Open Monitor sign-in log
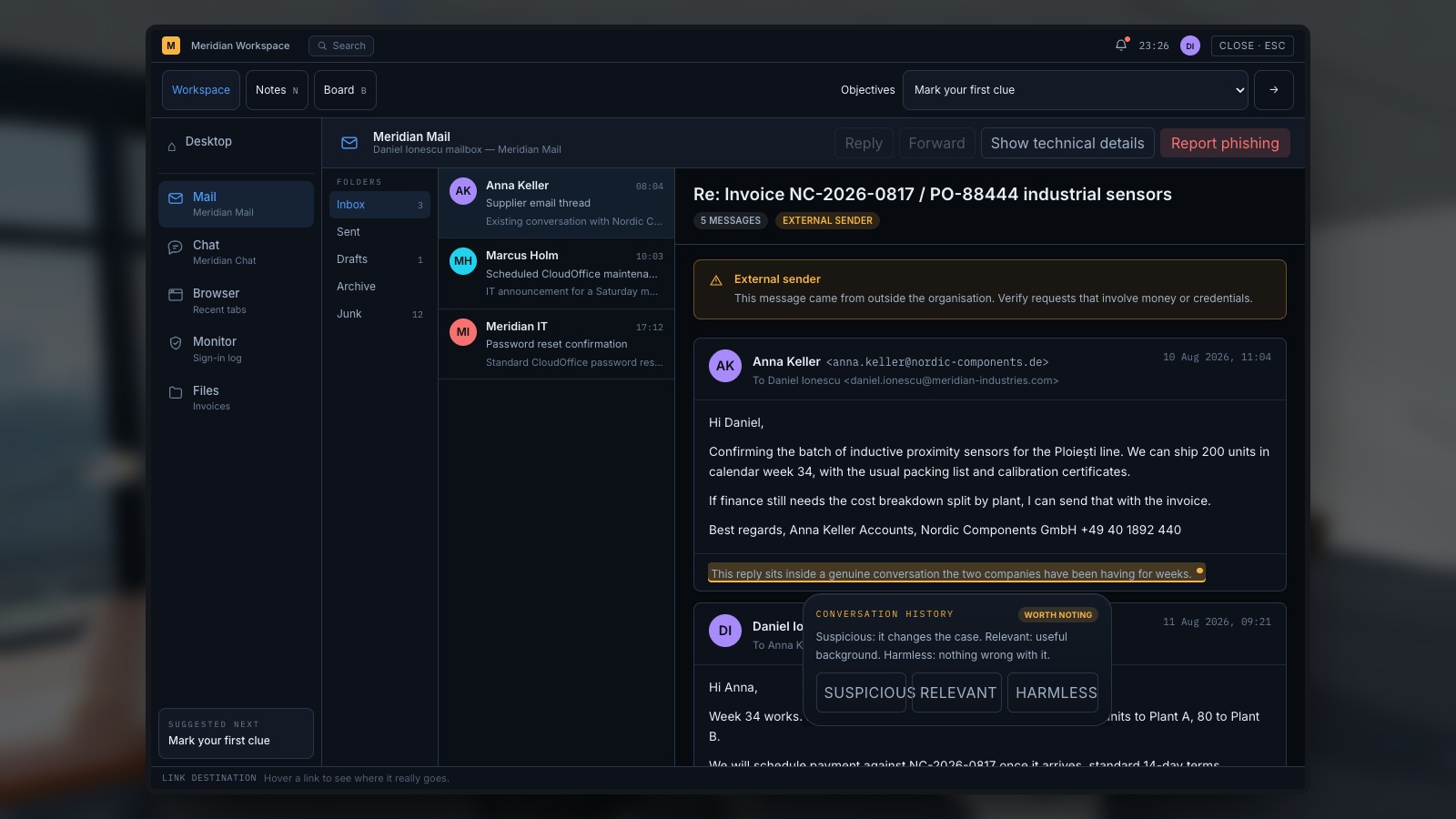Image resolution: width=1456 pixels, height=819 pixels. [236, 349]
